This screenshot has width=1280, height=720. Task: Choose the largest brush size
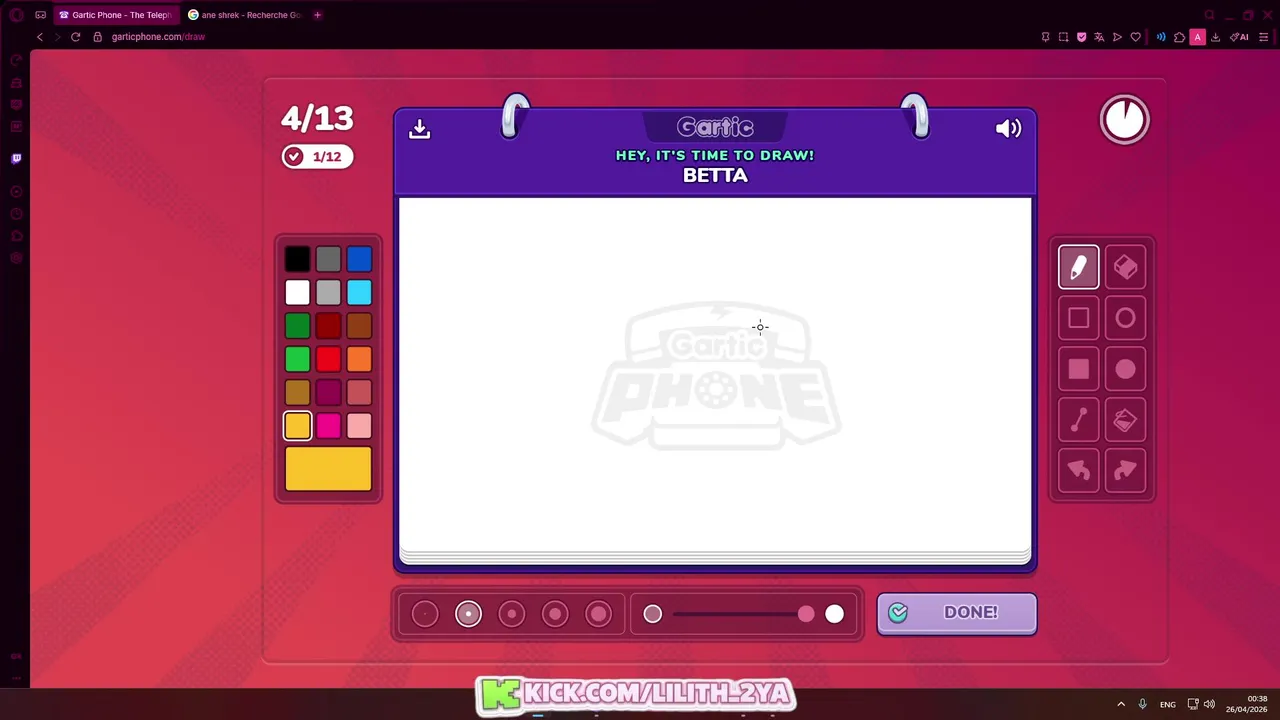tap(598, 614)
